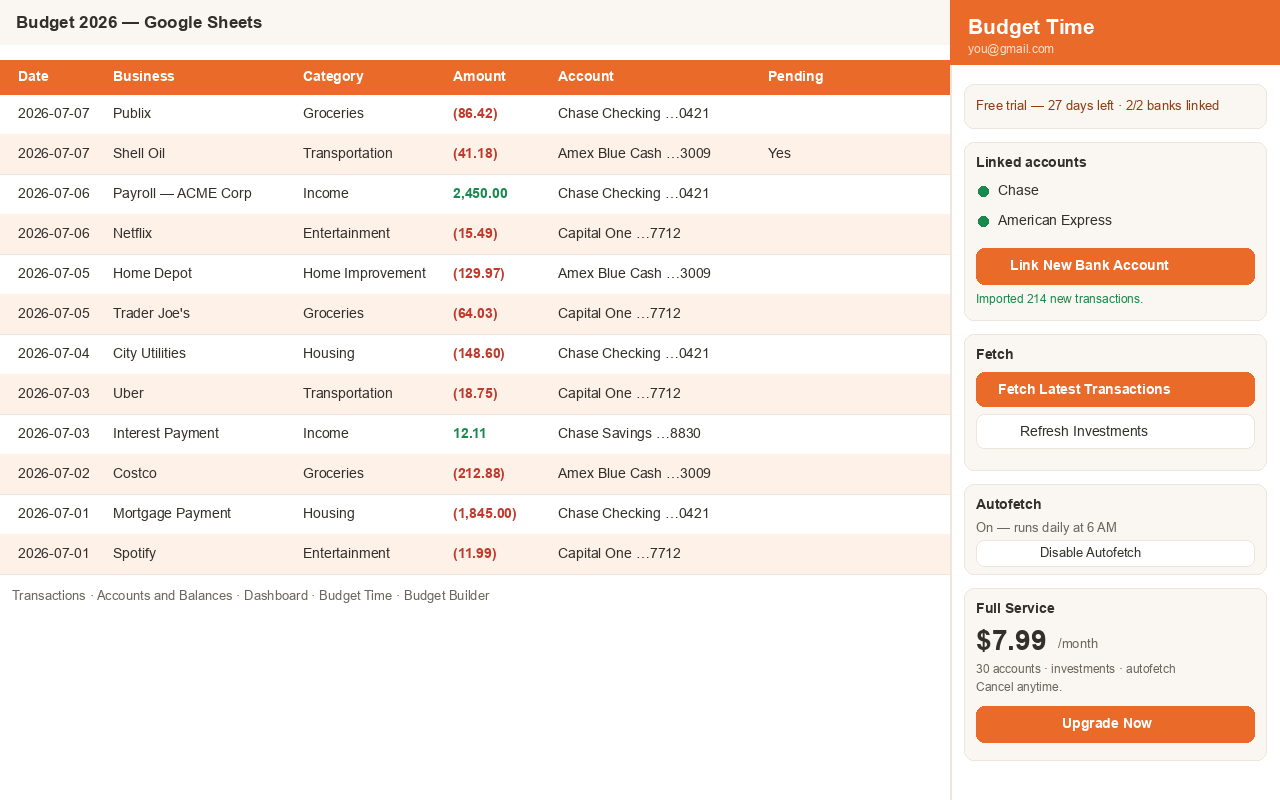Viewport: 1280px width, 800px height.
Task: Select the Mortgage Payment cell
Action: [172, 514]
